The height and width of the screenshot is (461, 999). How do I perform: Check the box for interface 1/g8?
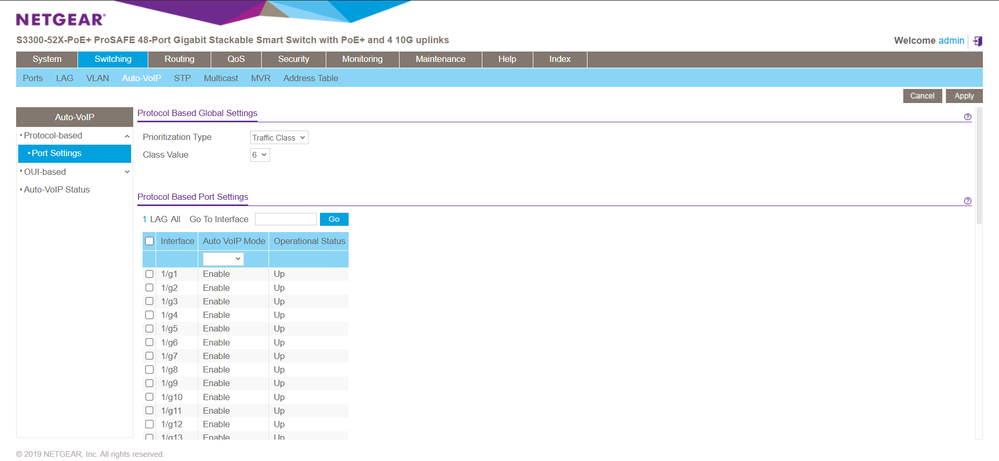[149, 369]
